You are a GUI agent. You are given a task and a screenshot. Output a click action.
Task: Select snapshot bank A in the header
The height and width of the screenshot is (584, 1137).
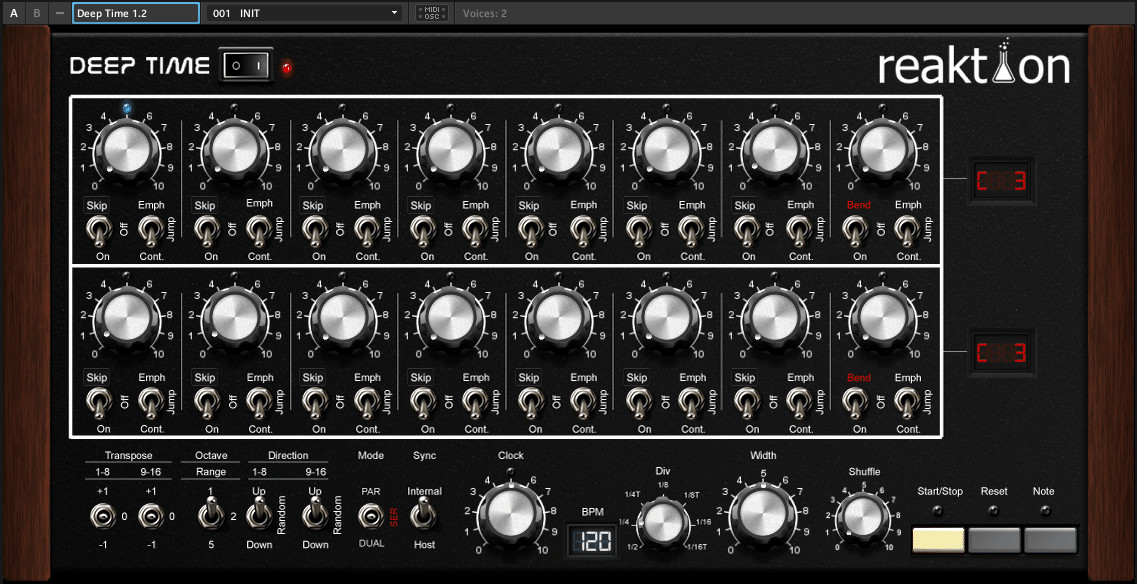[13, 12]
